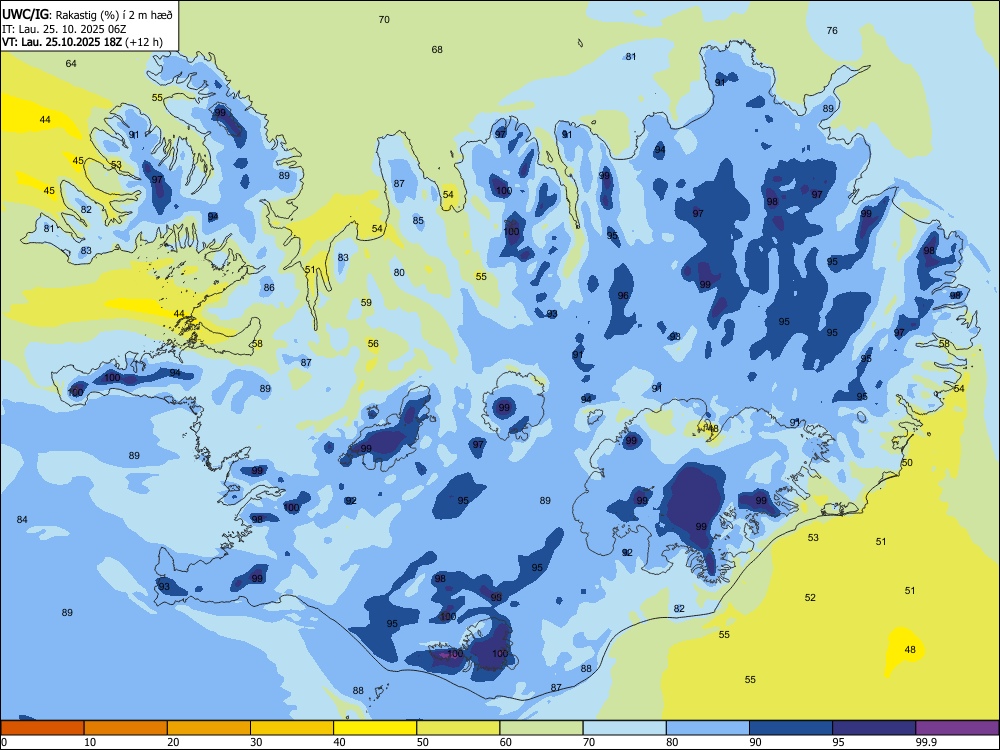Click the 70 humidity value on the map
The image size is (1000, 750).
[384, 20]
